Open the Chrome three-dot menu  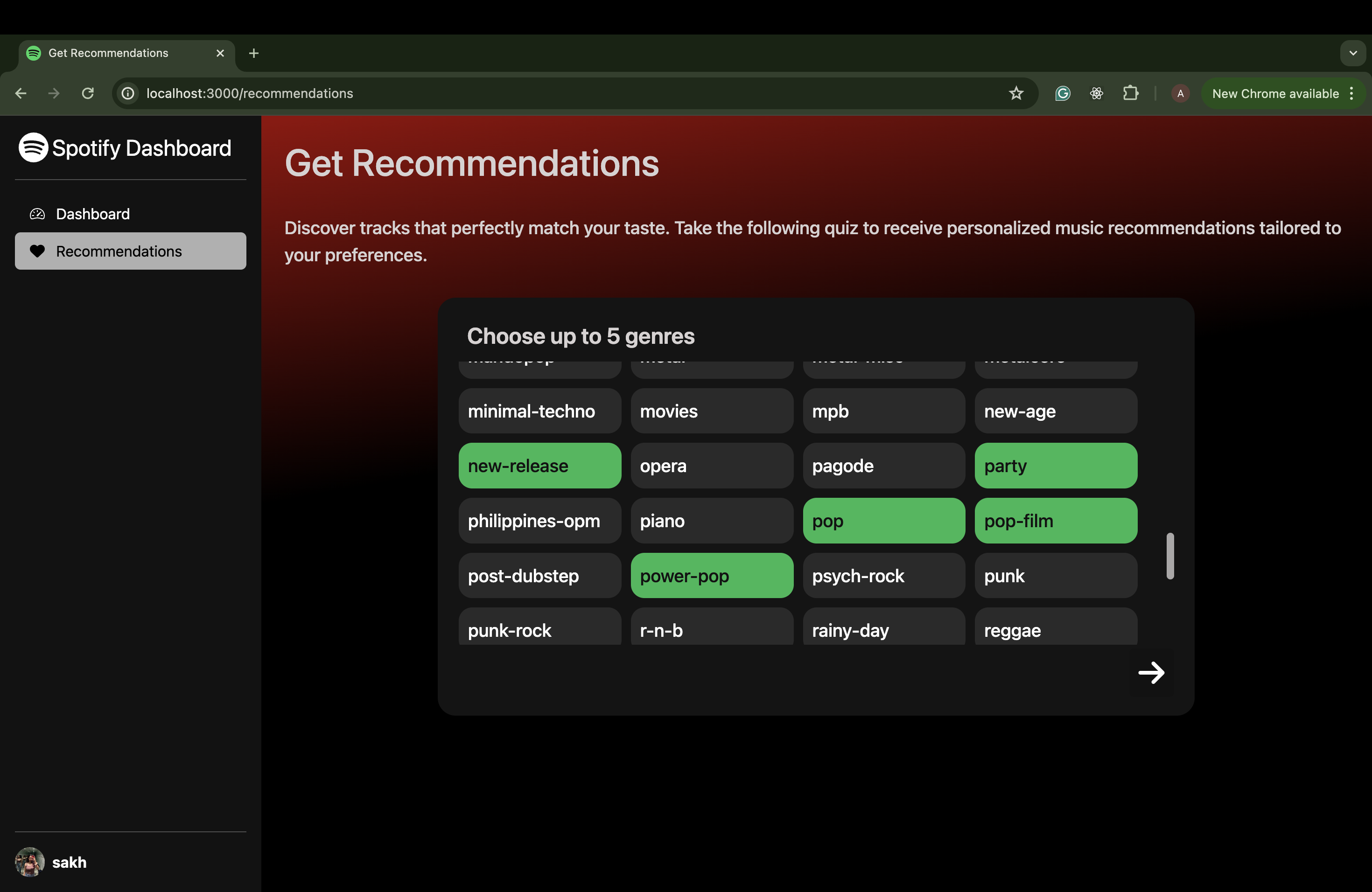click(x=1352, y=93)
